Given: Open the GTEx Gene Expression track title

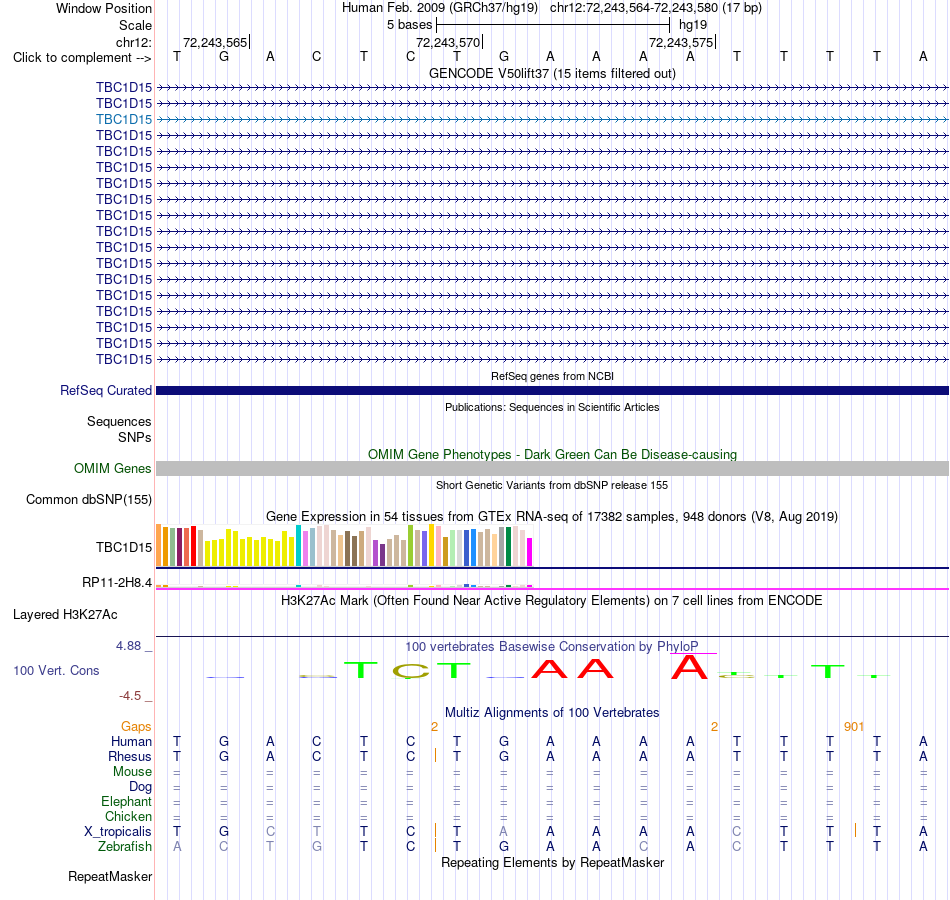Looking at the screenshot, I should click(x=552, y=516).
